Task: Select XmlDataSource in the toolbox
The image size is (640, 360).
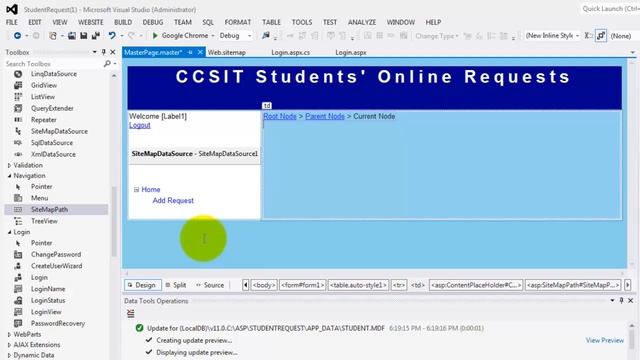Action: coord(53,154)
